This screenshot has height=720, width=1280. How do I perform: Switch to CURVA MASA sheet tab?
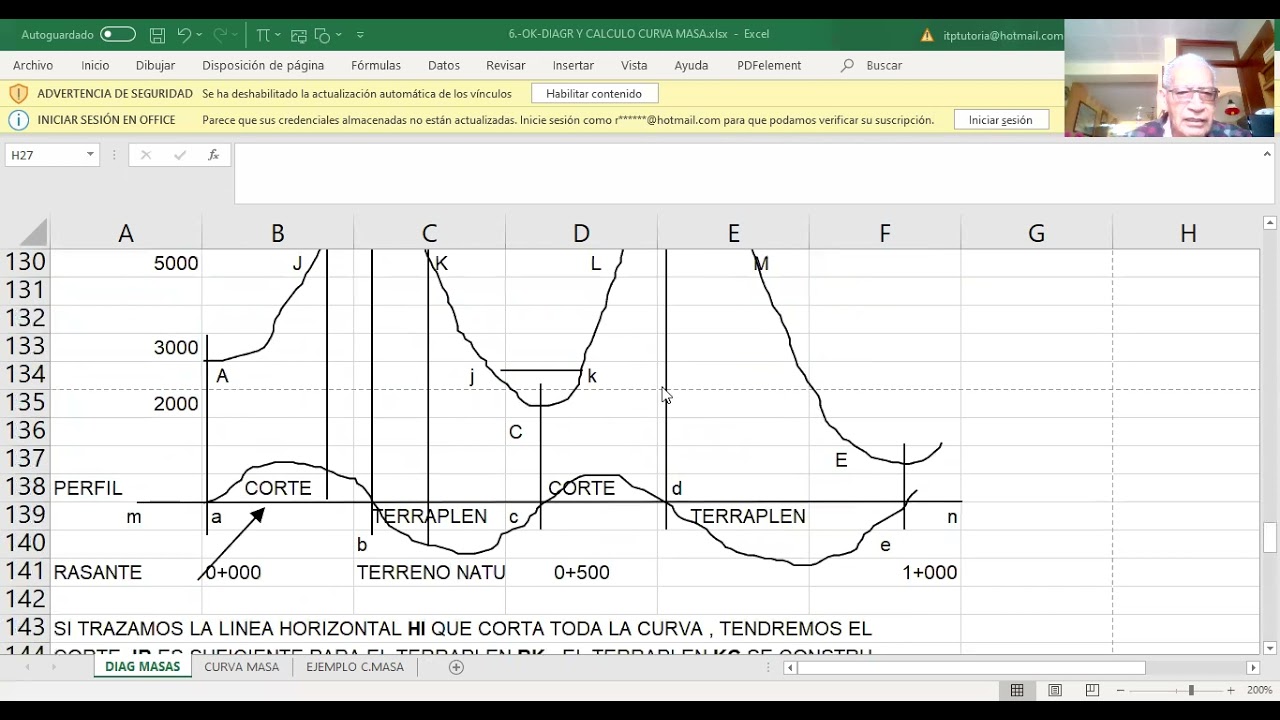[242, 667]
